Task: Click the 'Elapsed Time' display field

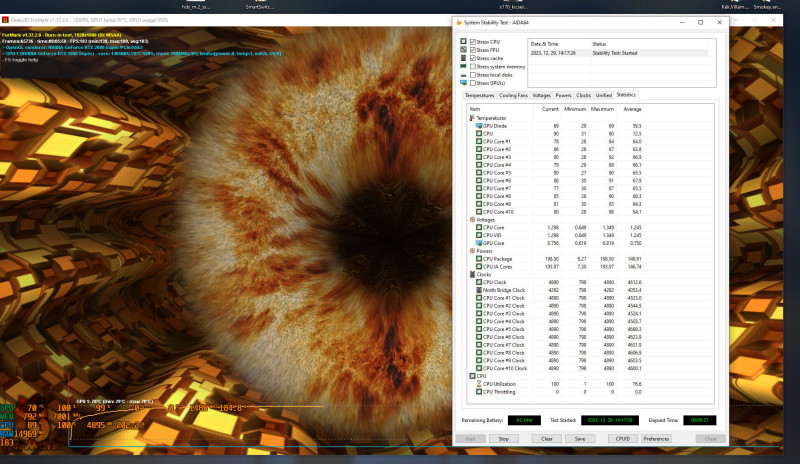Action: pos(699,420)
